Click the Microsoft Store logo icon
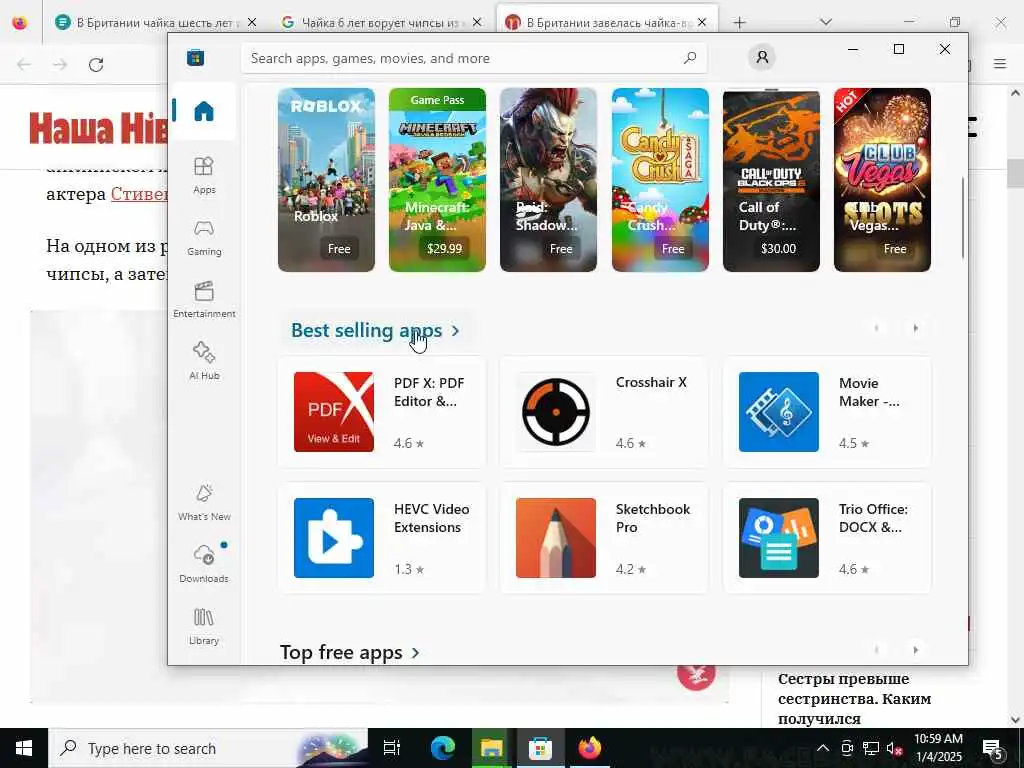Viewport: 1024px width, 768px height. click(195, 57)
